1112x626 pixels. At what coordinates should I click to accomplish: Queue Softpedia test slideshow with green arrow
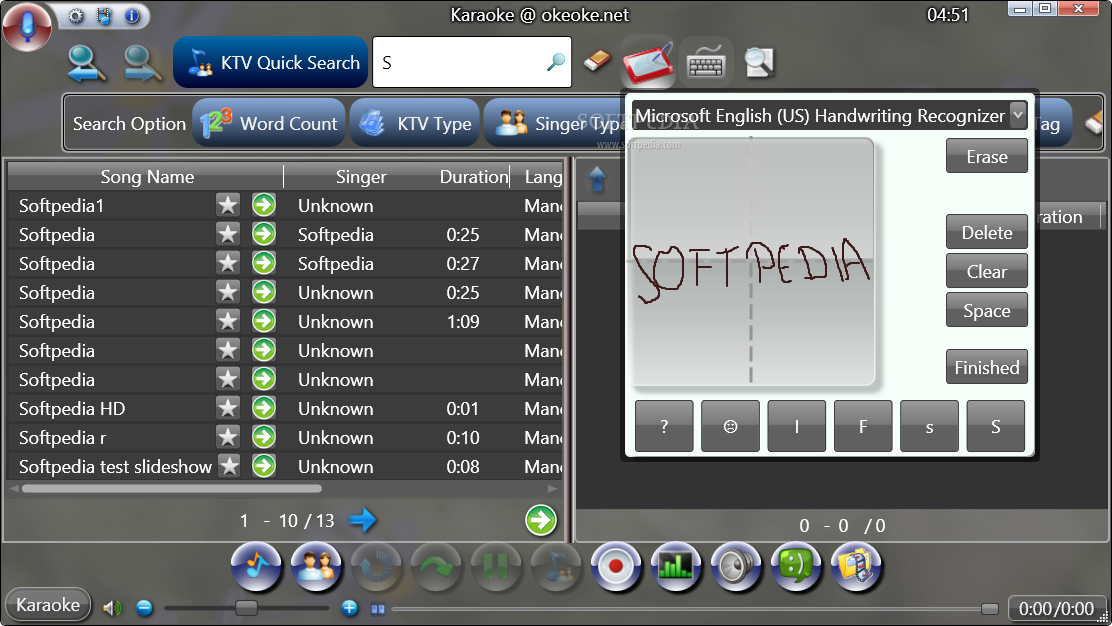pyautogui.click(x=264, y=466)
